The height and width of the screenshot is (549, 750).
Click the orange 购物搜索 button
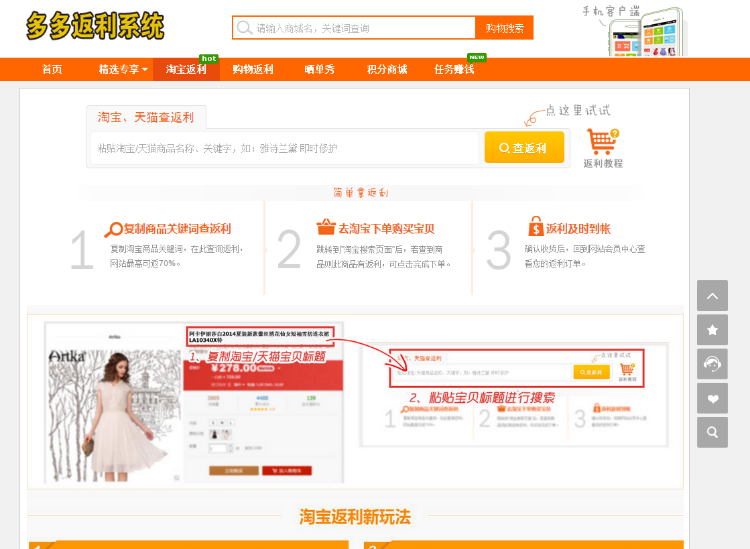504,28
